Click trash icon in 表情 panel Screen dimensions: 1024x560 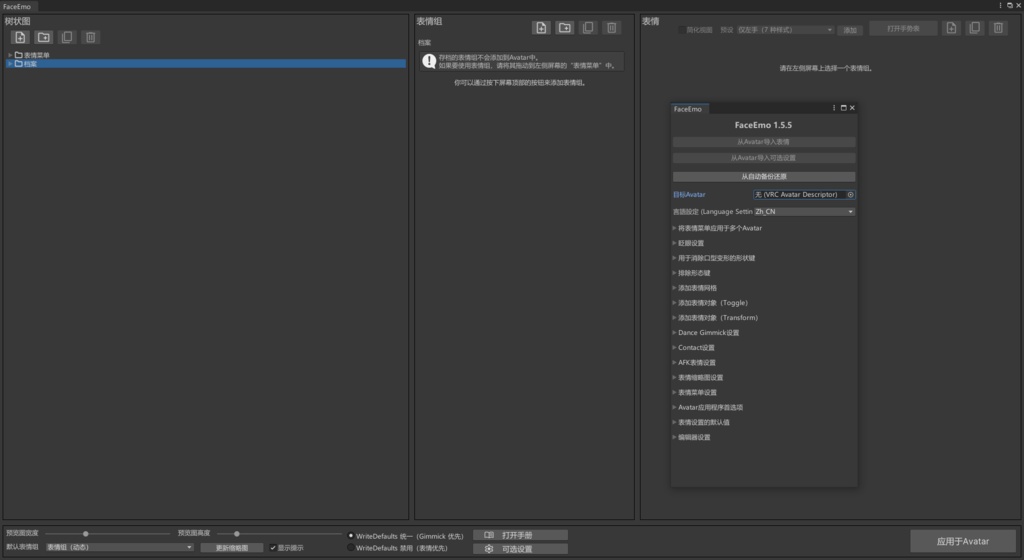coord(999,28)
